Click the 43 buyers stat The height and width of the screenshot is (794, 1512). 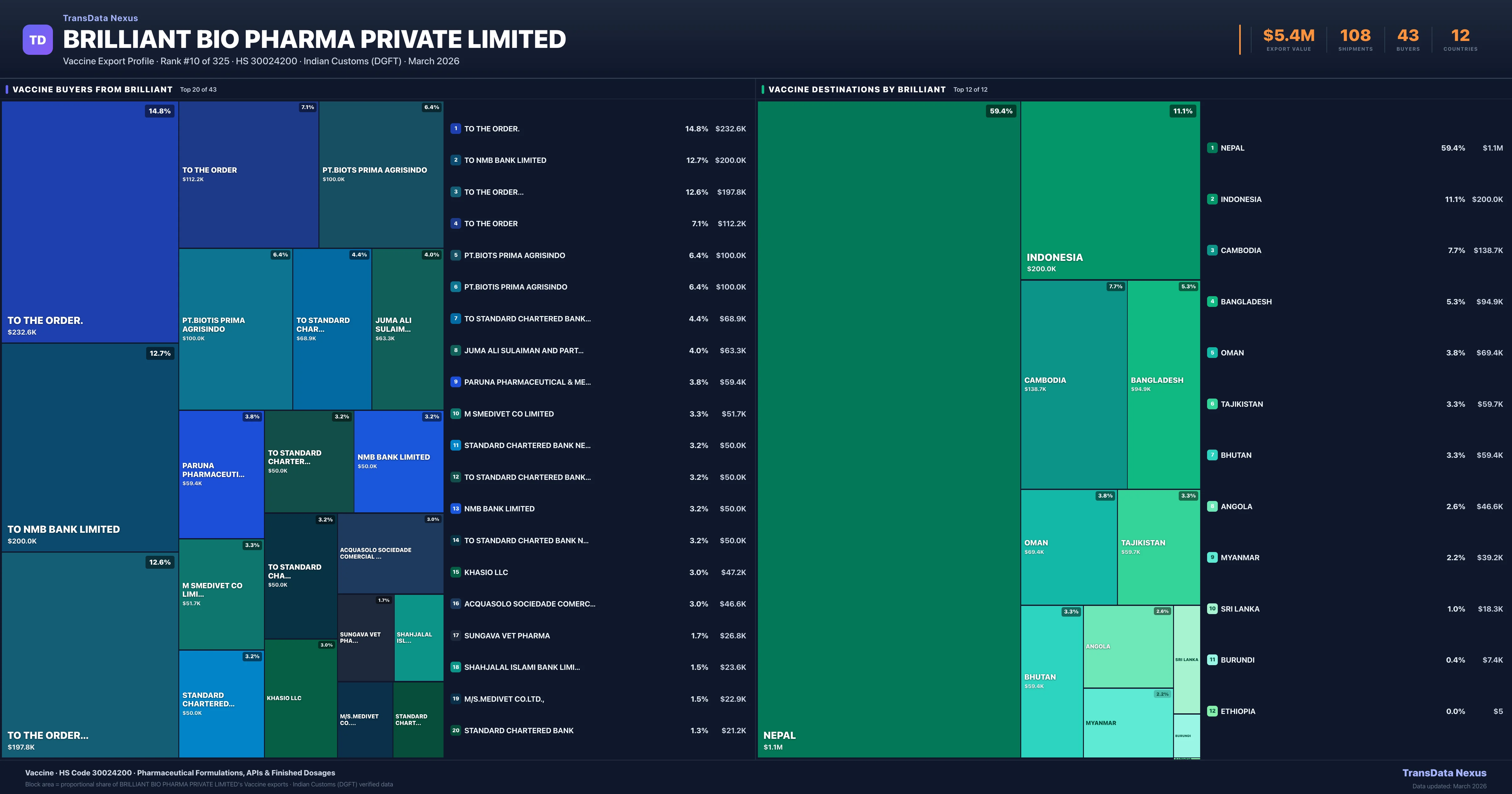point(1407,36)
